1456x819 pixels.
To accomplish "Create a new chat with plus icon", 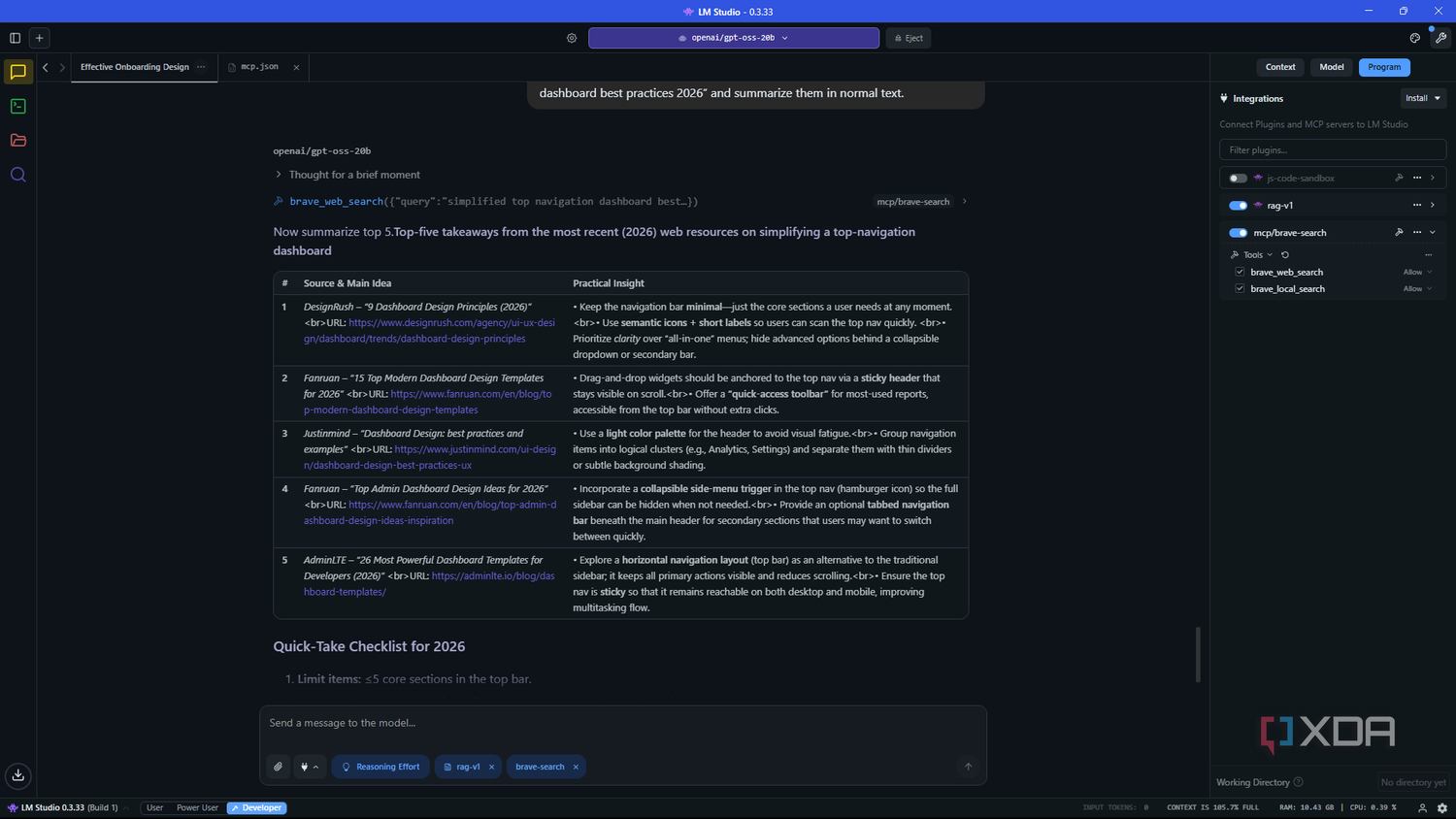I will point(39,38).
